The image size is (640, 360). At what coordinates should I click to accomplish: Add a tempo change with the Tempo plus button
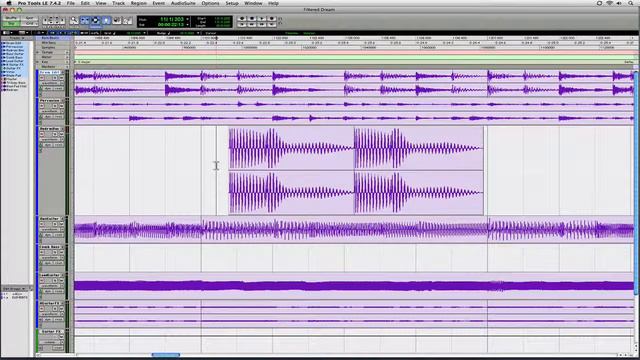coord(67,53)
